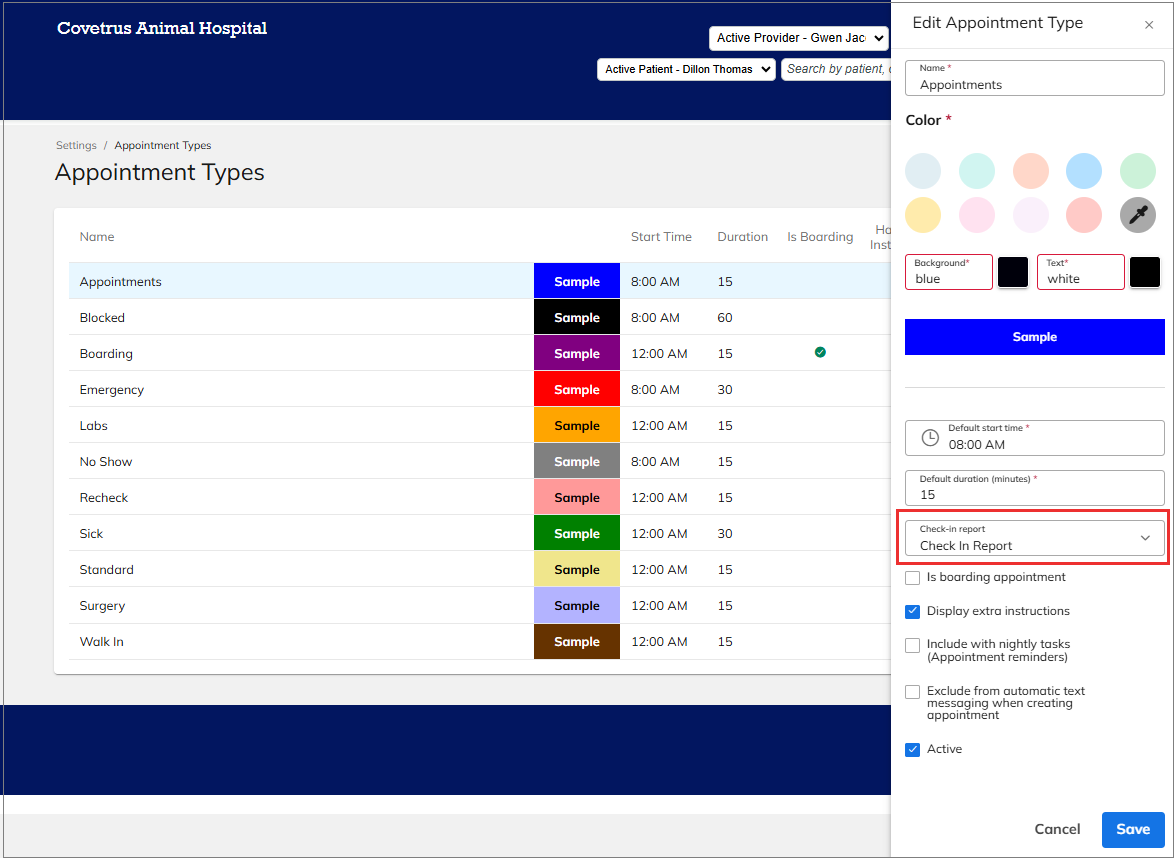This screenshot has height=858, width=1174.
Task: Edit the Default start time field
Action: [1034, 438]
